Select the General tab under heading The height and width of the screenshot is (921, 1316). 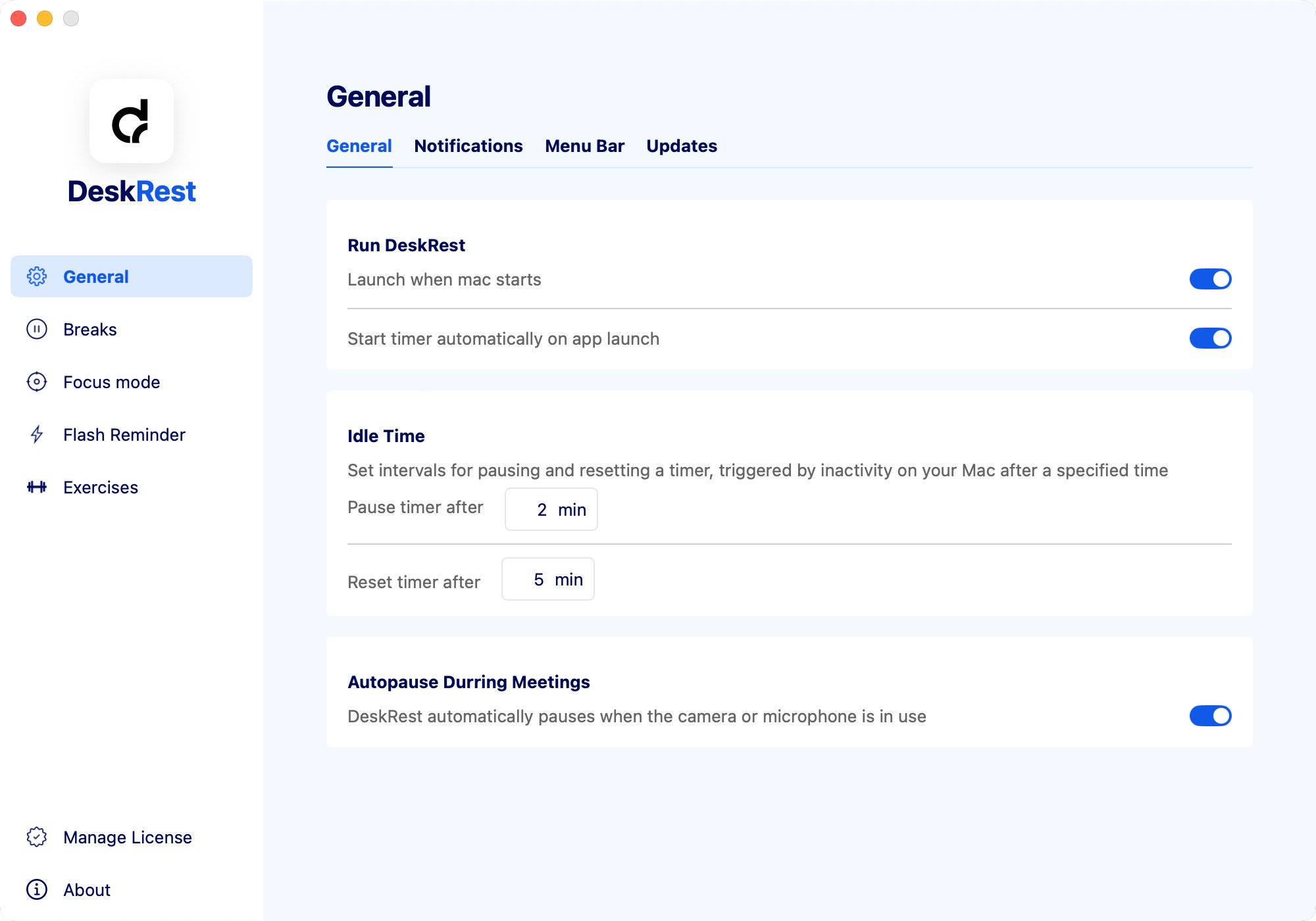pyautogui.click(x=359, y=146)
